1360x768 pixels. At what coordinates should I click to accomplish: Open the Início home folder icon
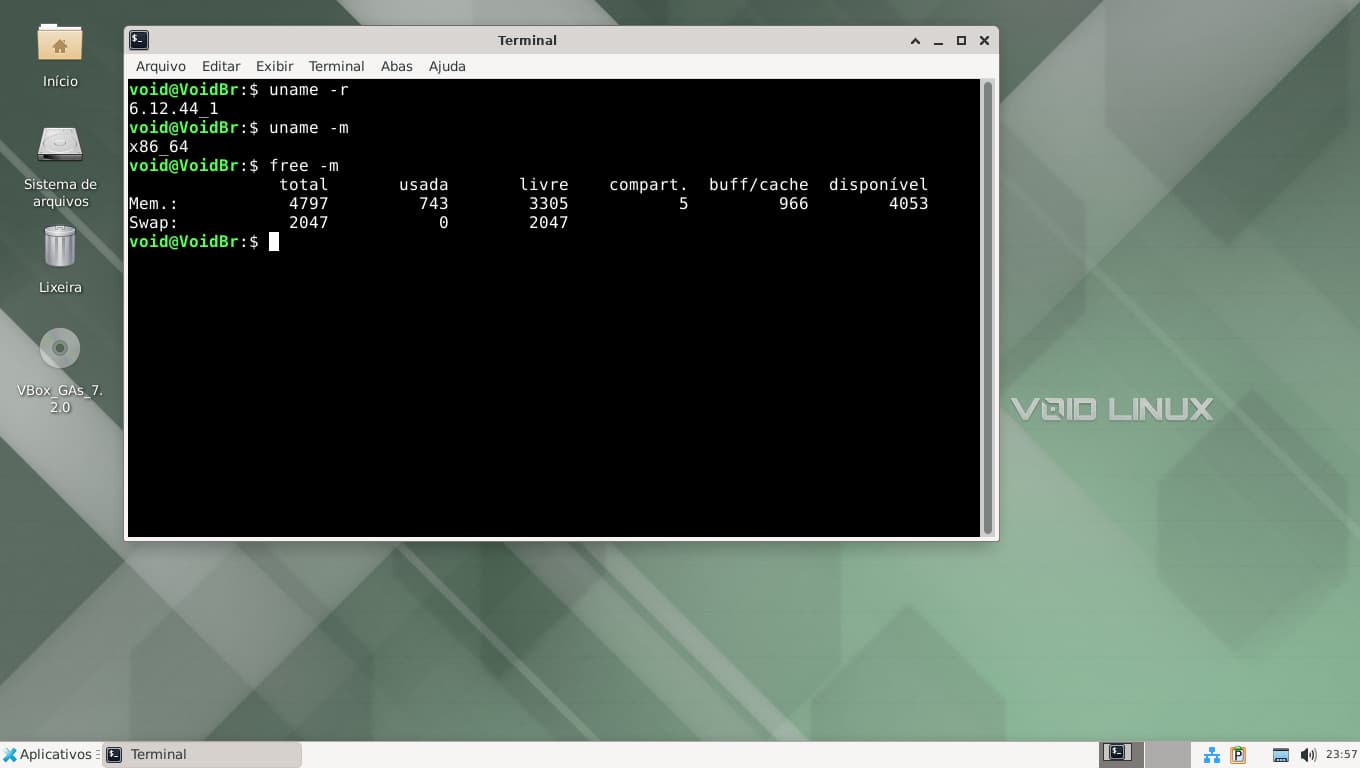(60, 43)
